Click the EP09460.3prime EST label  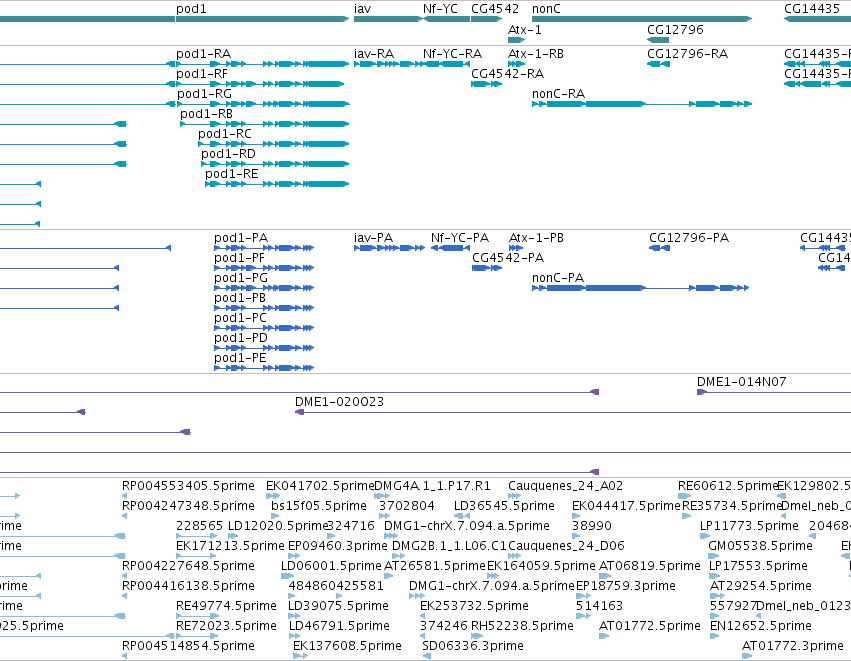coord(338,546)
